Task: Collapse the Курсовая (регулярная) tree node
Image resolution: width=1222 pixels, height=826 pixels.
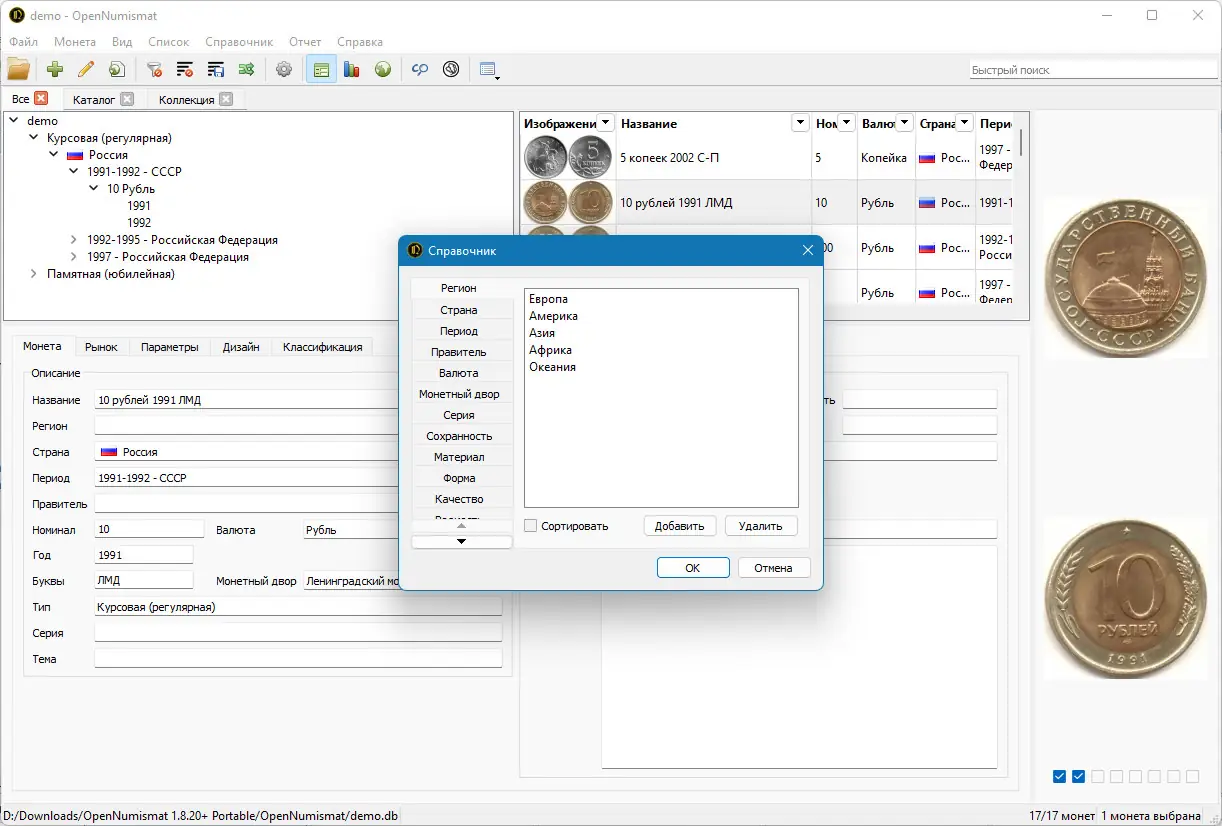Action: click(35, 138)
